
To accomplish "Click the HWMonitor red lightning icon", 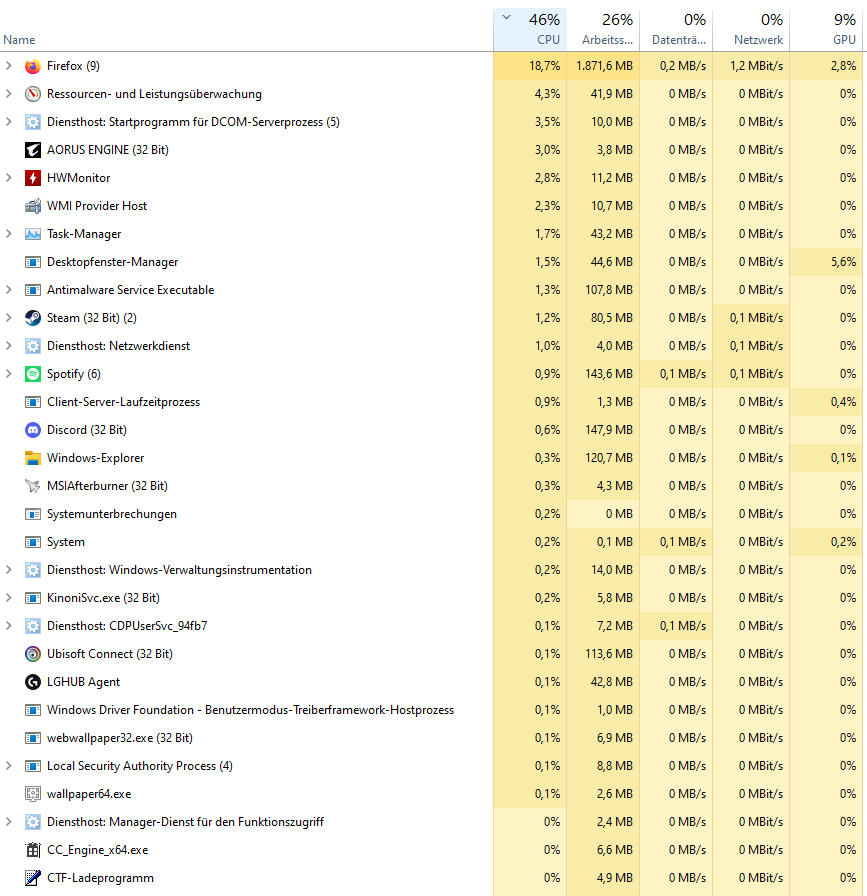I will [x=33, y=178].
